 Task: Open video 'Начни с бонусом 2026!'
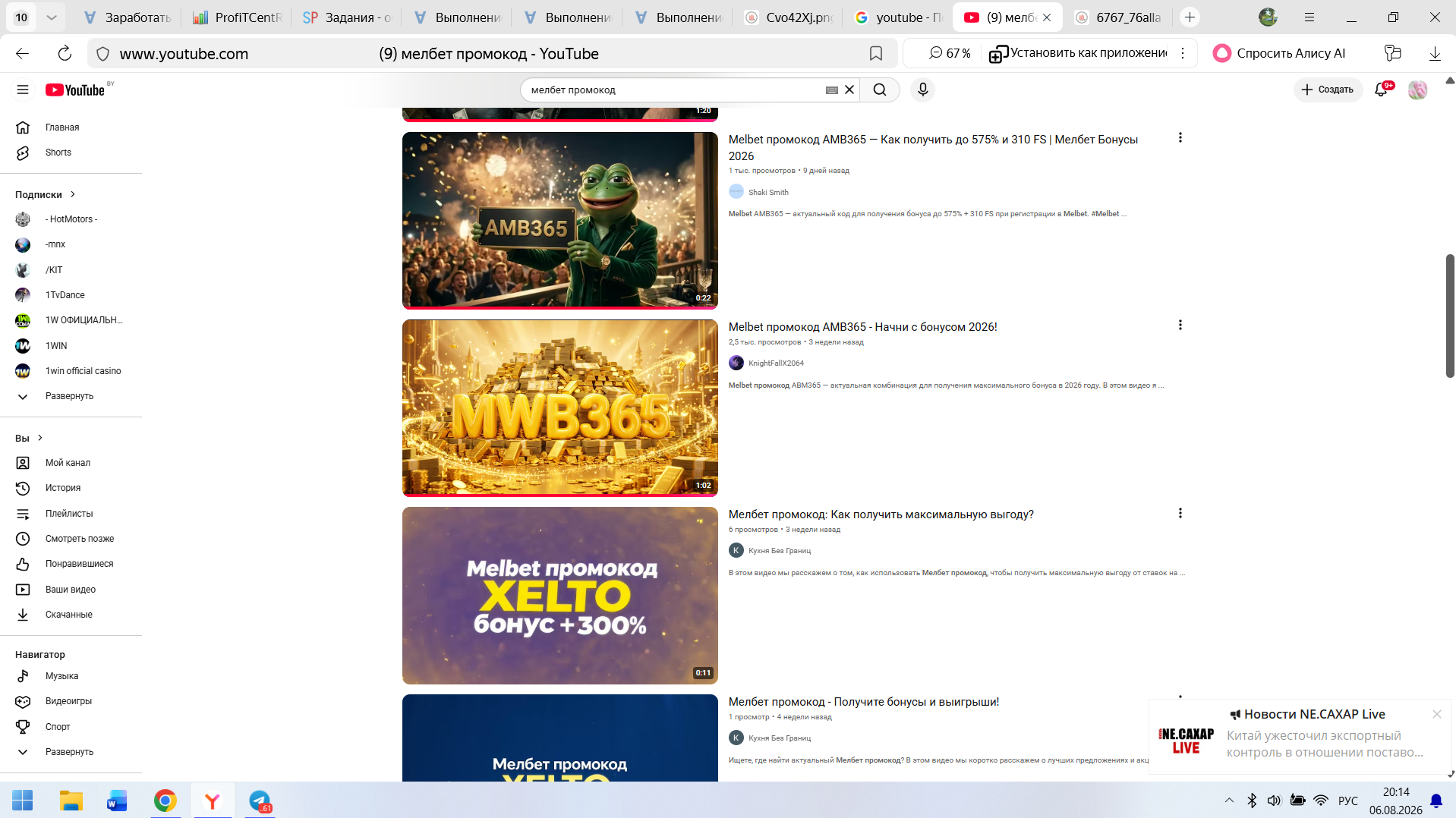tap(863, 327)
